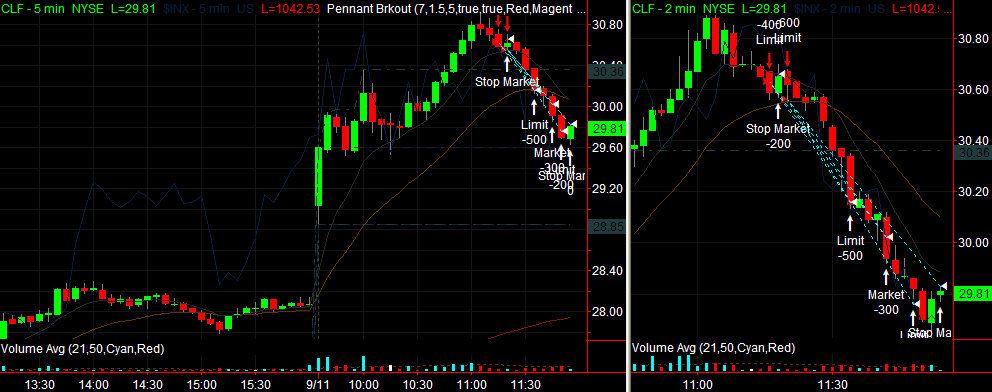Click the 10:30 time axis label

pyautogui.click(x=418, y=384)
